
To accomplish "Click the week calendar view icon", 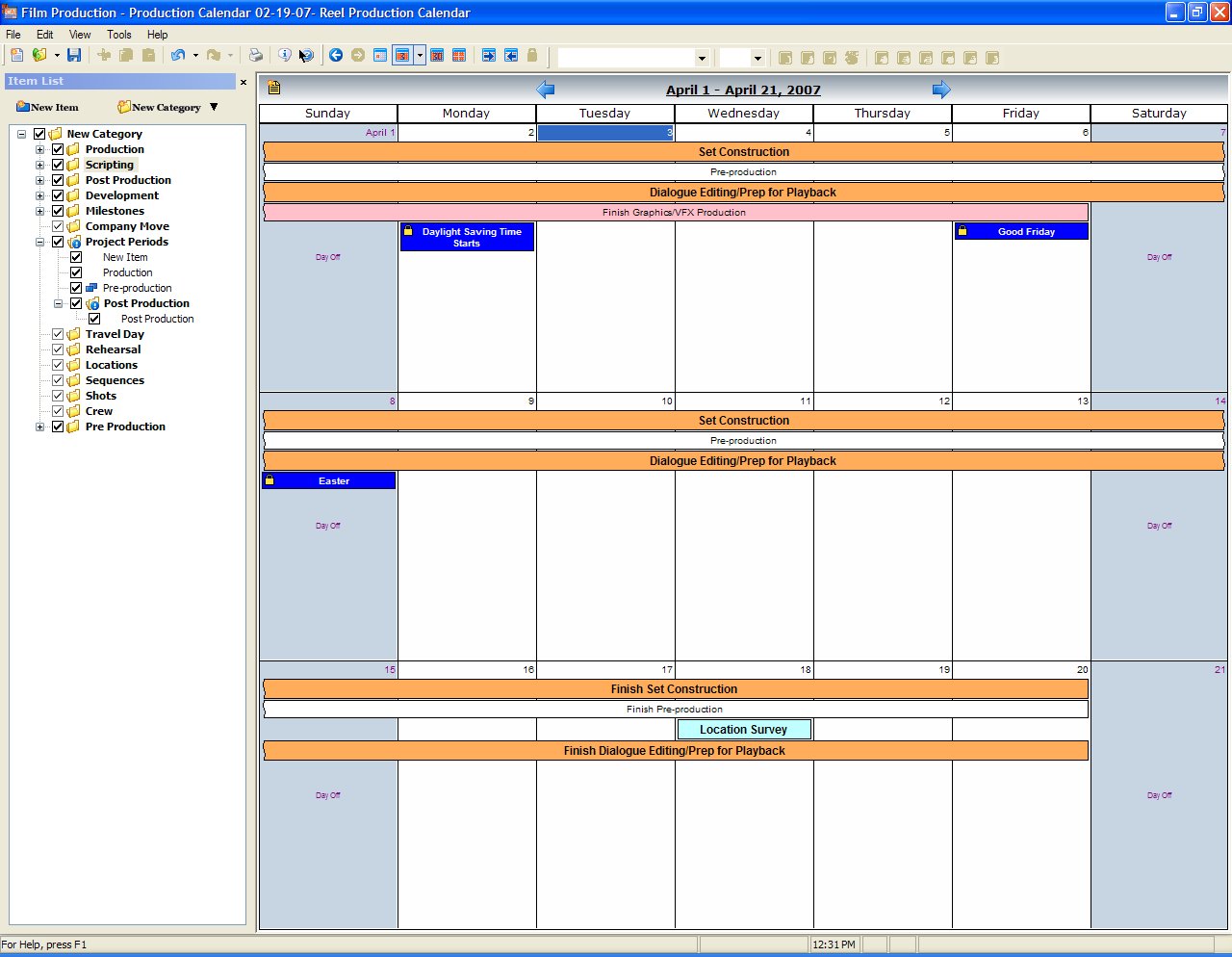I will [x=402, y=56].
